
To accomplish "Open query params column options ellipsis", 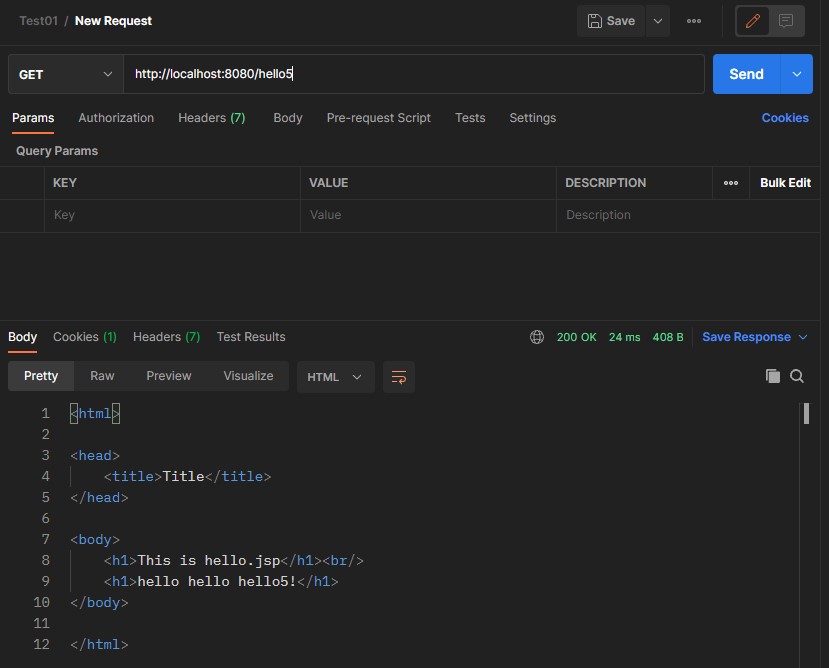I will 731,183.
